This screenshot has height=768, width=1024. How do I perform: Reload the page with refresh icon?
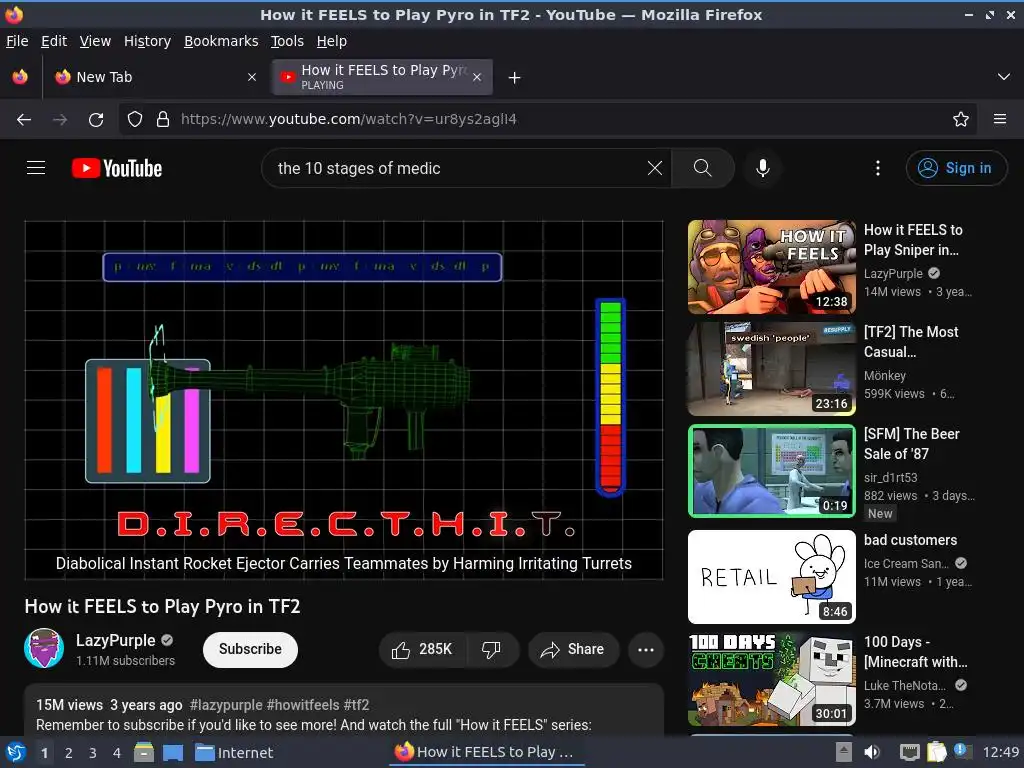(x=96, y=120)
